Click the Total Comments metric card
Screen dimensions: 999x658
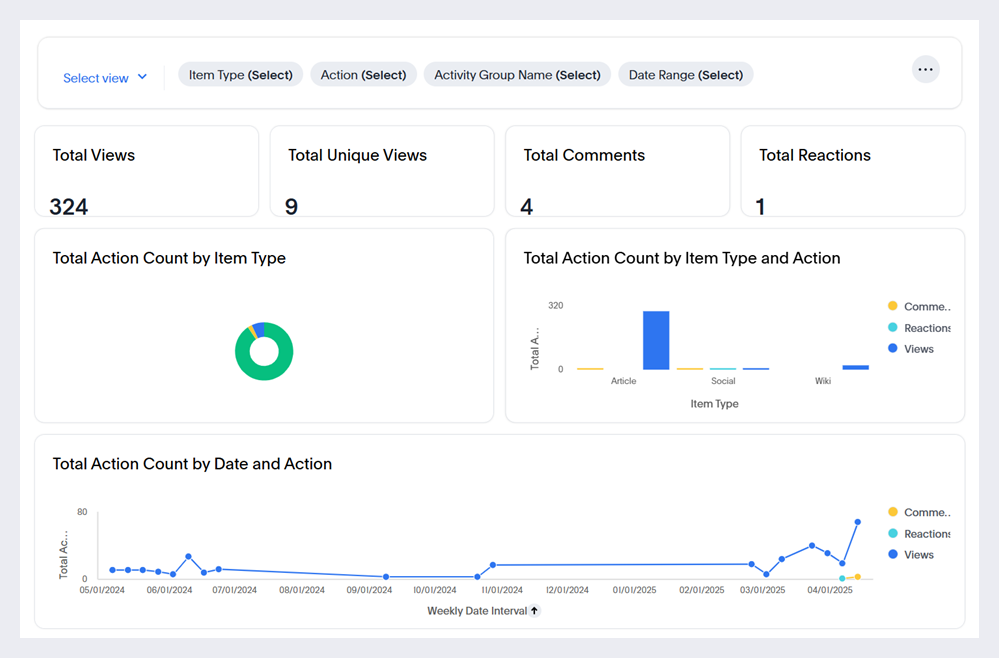coord(617,170)
